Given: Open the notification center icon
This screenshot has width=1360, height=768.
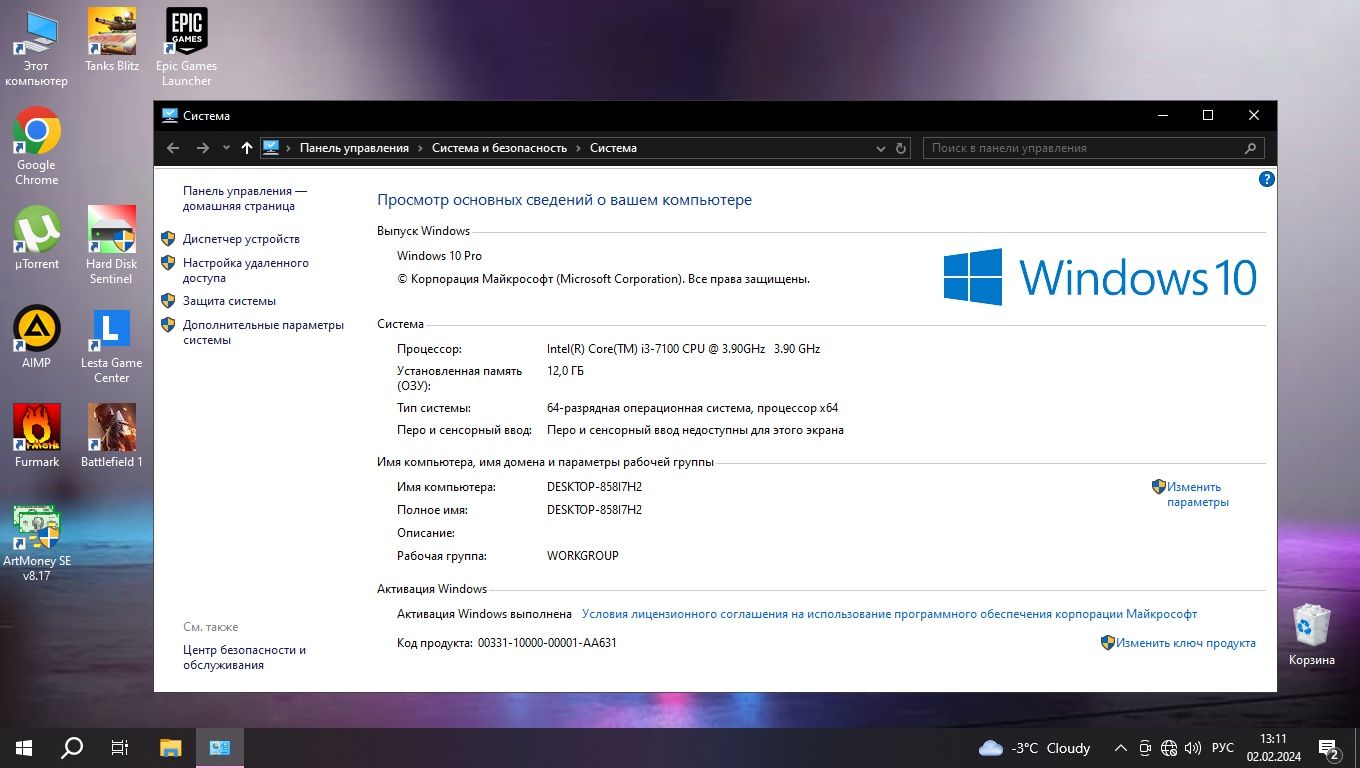Looking at the screenshot, I should [x=1329, y=747].
